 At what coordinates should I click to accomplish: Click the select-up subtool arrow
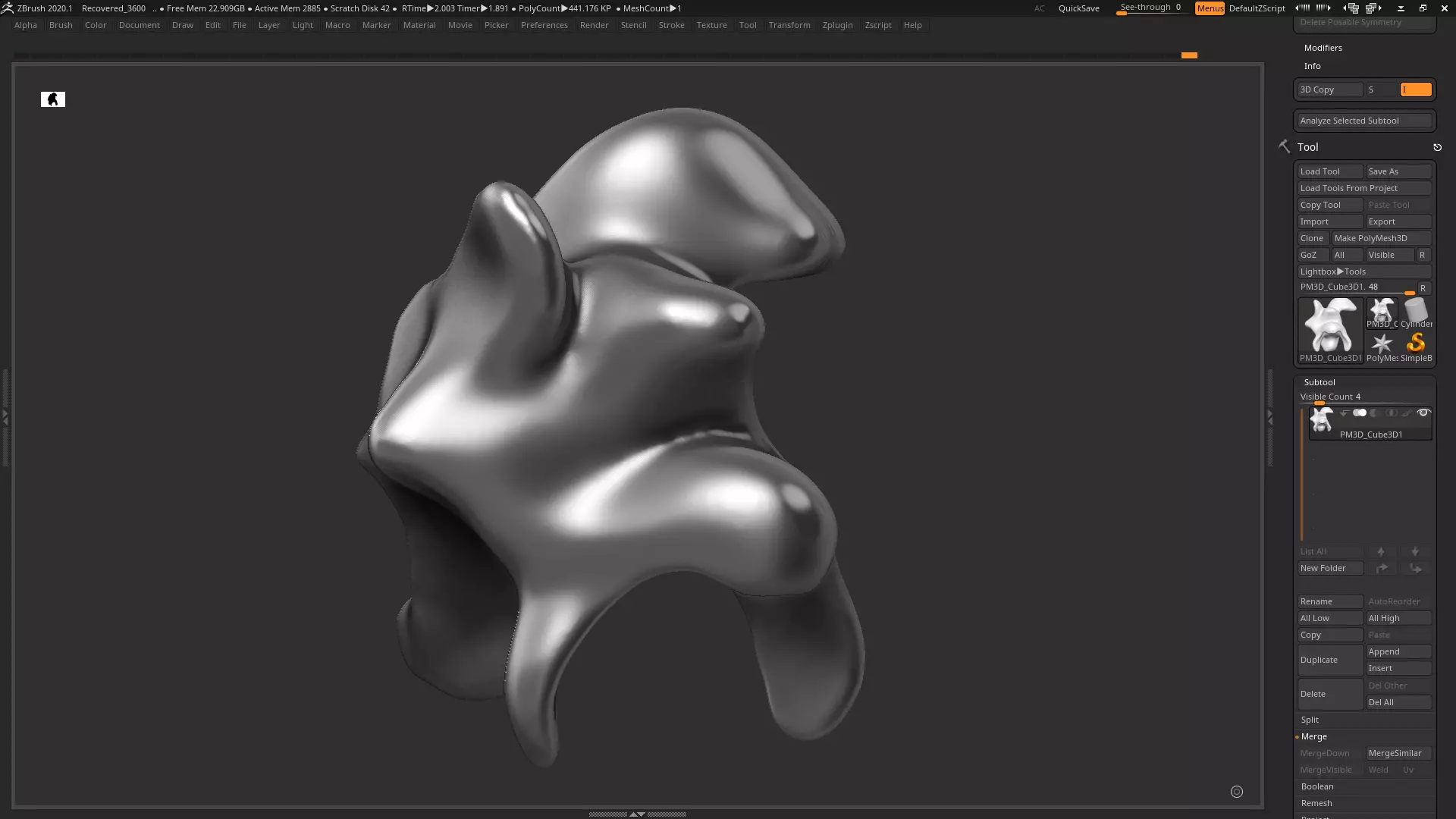pos(1381,551)
